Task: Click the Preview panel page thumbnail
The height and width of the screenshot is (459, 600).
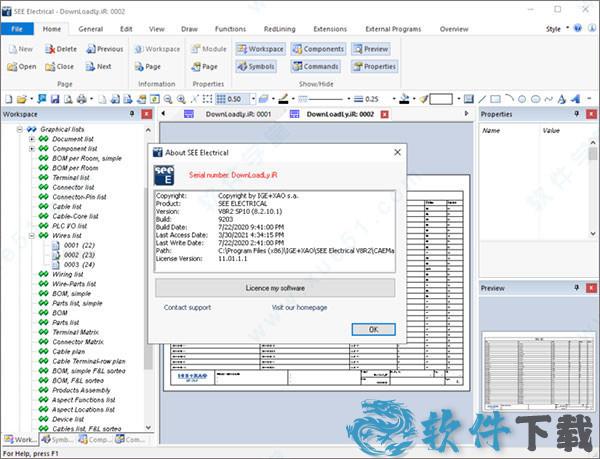Action: (x=538, y=371)
